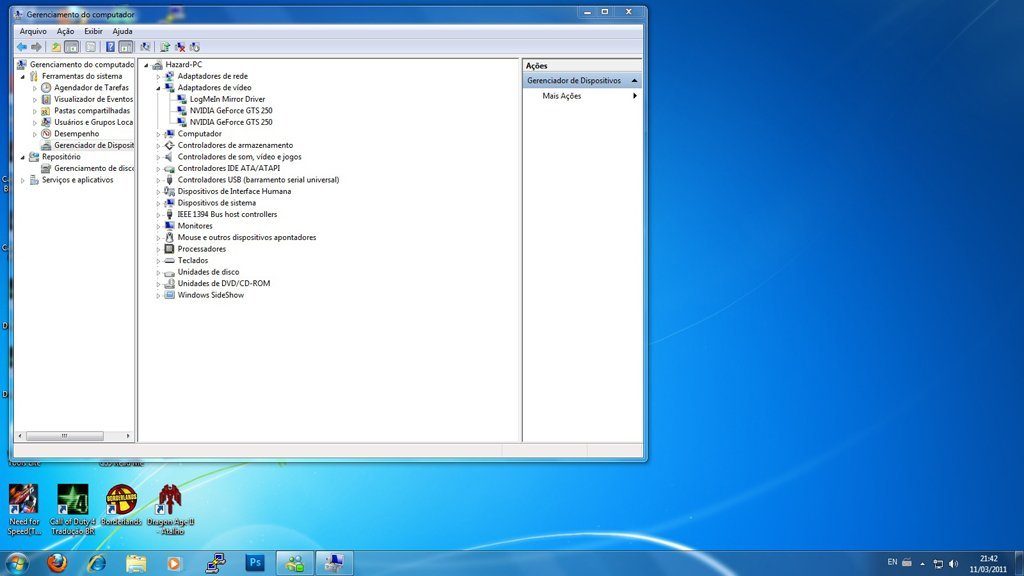The height and width of the screenshot is (576, 1024).
Task: Select Teclados device category
Action: 193,261
